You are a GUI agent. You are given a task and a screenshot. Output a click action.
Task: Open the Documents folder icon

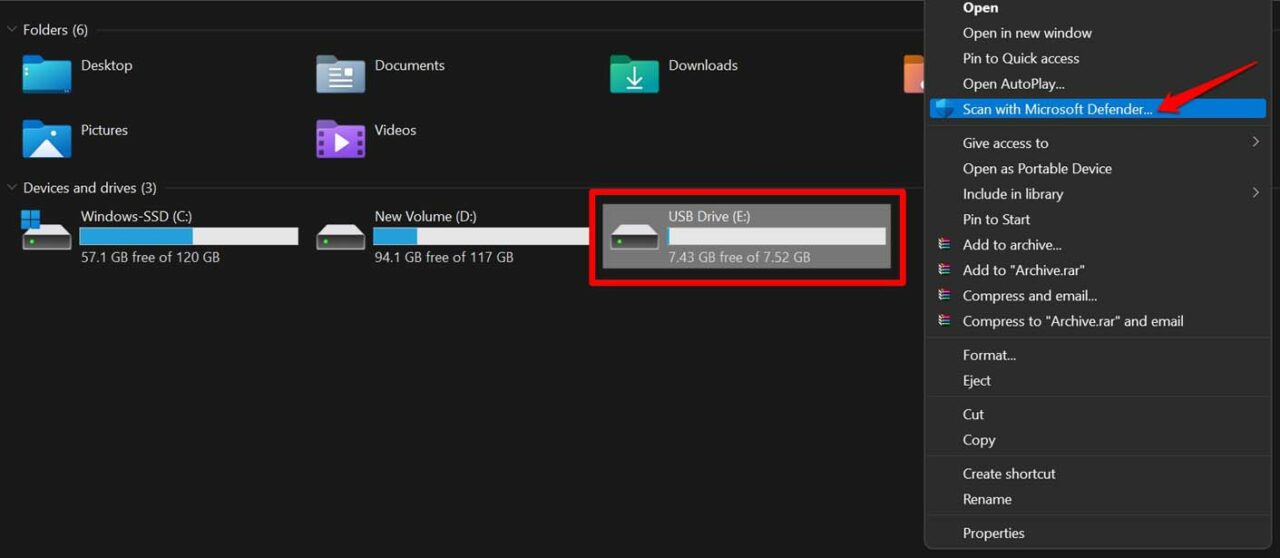(341, 74)
